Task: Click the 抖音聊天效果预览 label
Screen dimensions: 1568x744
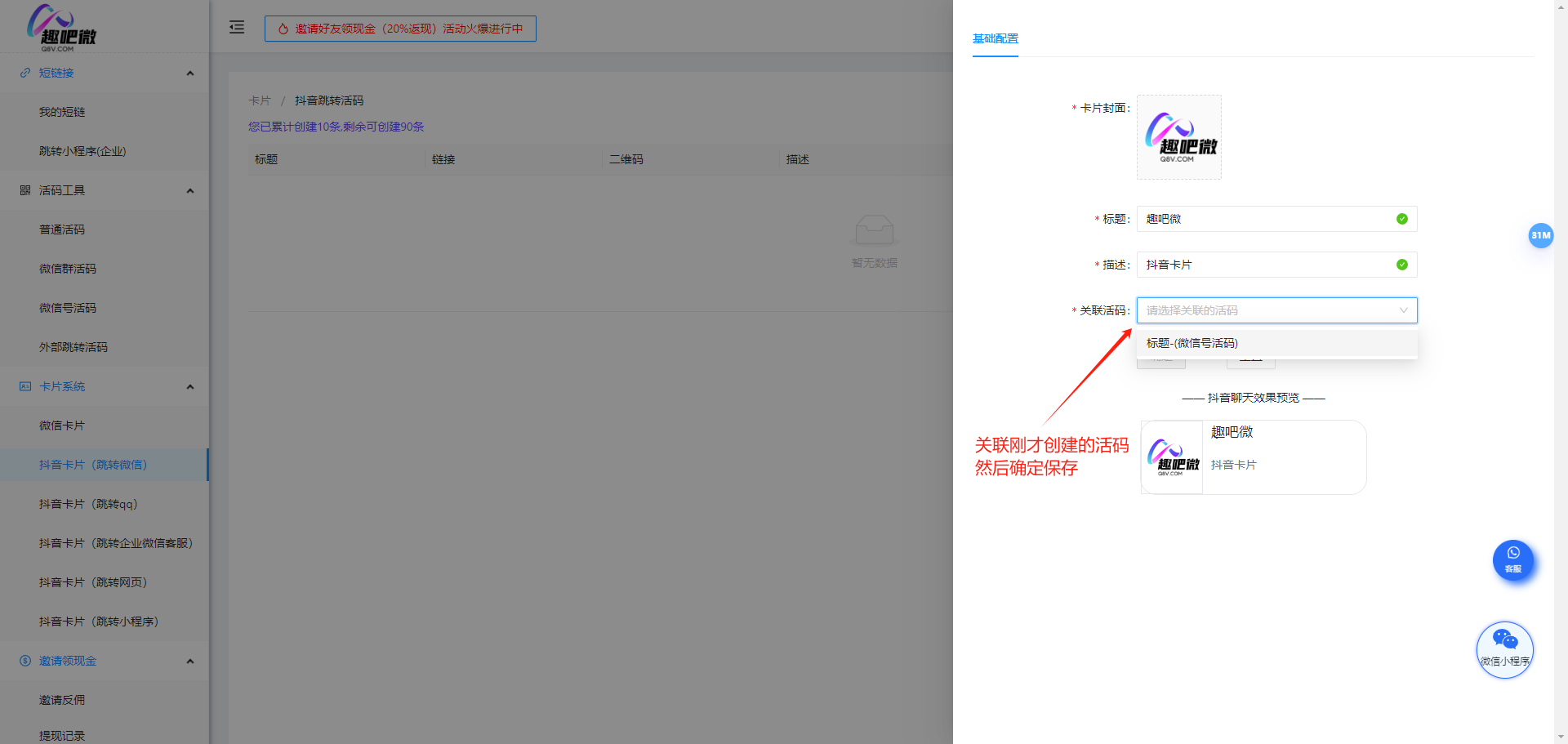Action: click(x=1254, y=398)
